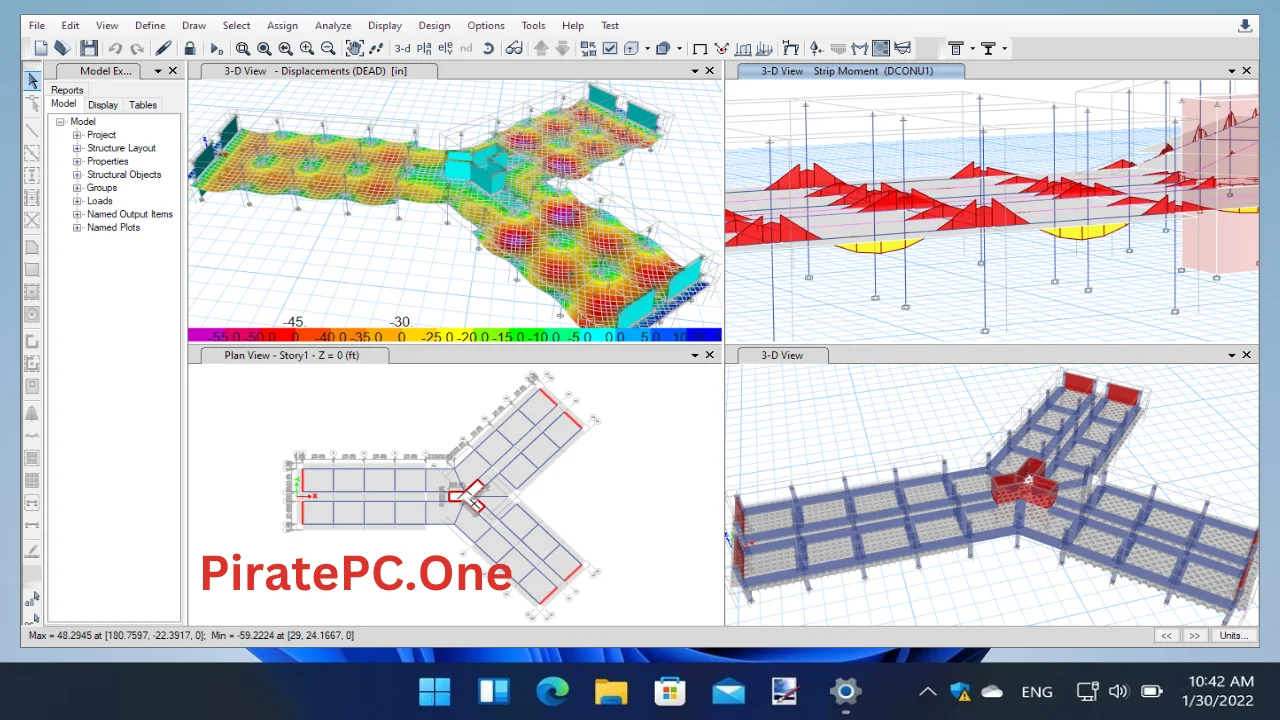Collapse the Model root tree node
The image size is (1280, 720).
point(60,122)
